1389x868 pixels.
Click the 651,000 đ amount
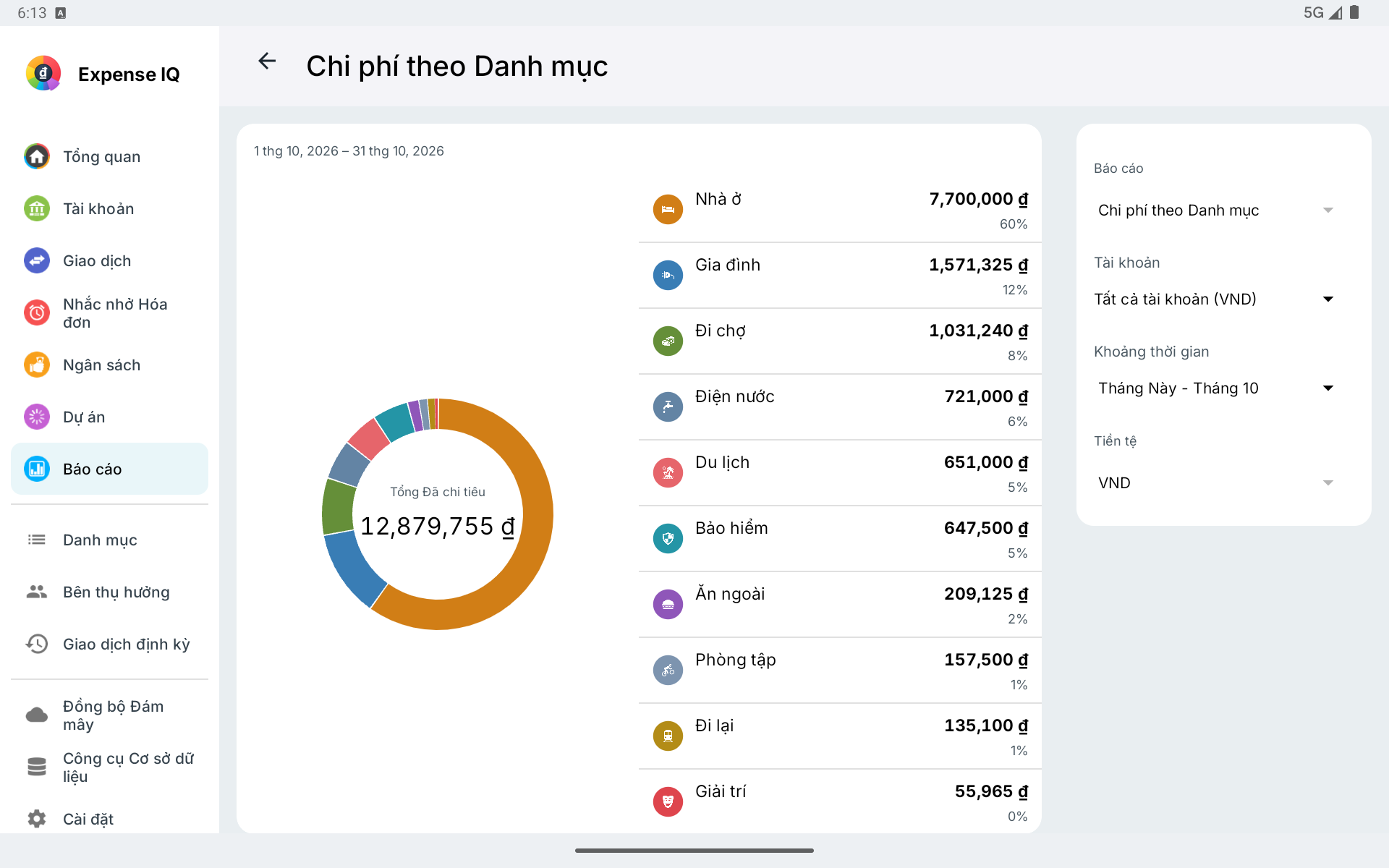click(986, 462)
